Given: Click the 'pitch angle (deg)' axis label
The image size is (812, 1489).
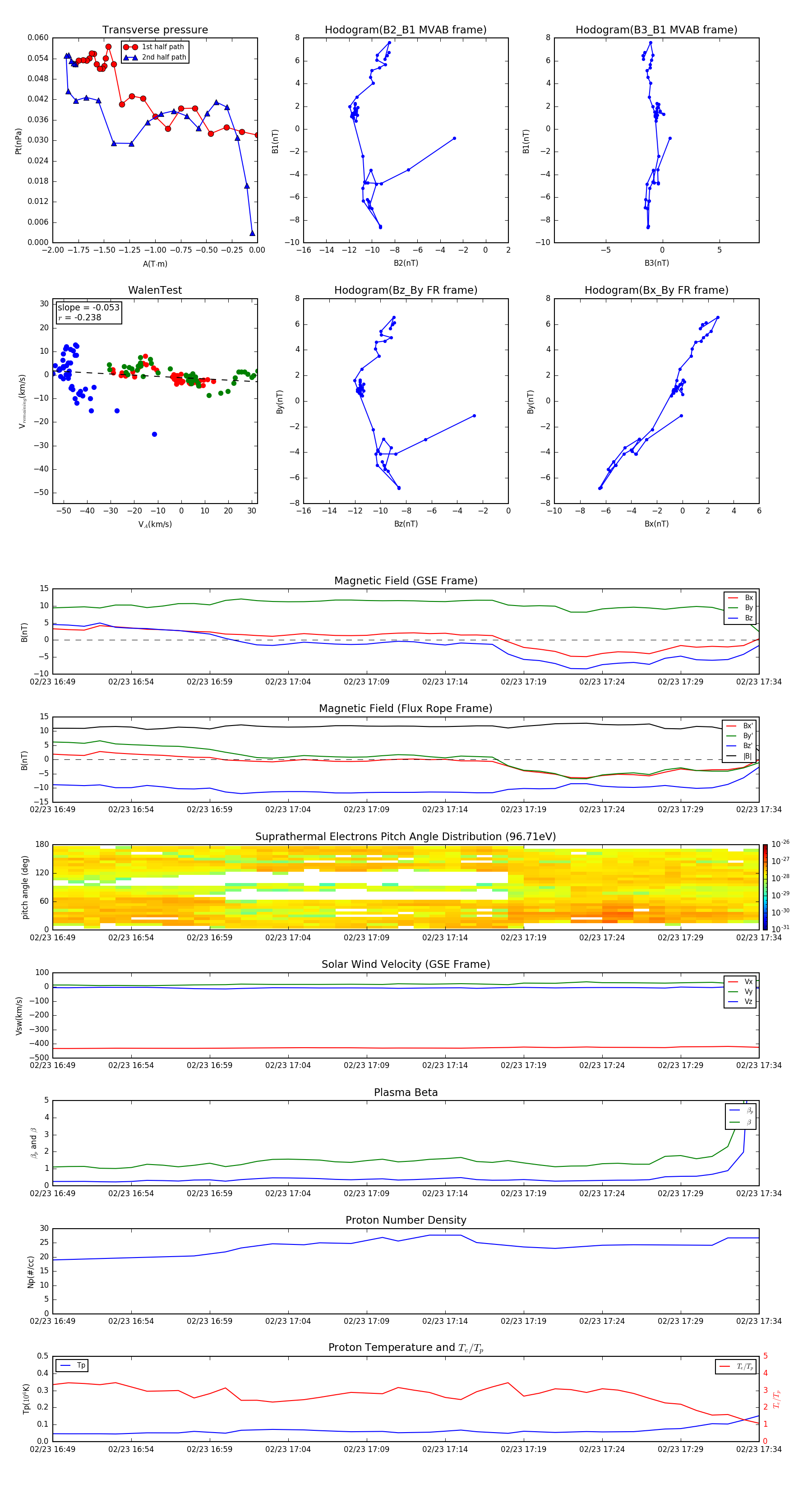Looking at the screenshot, I should point(25,887).
